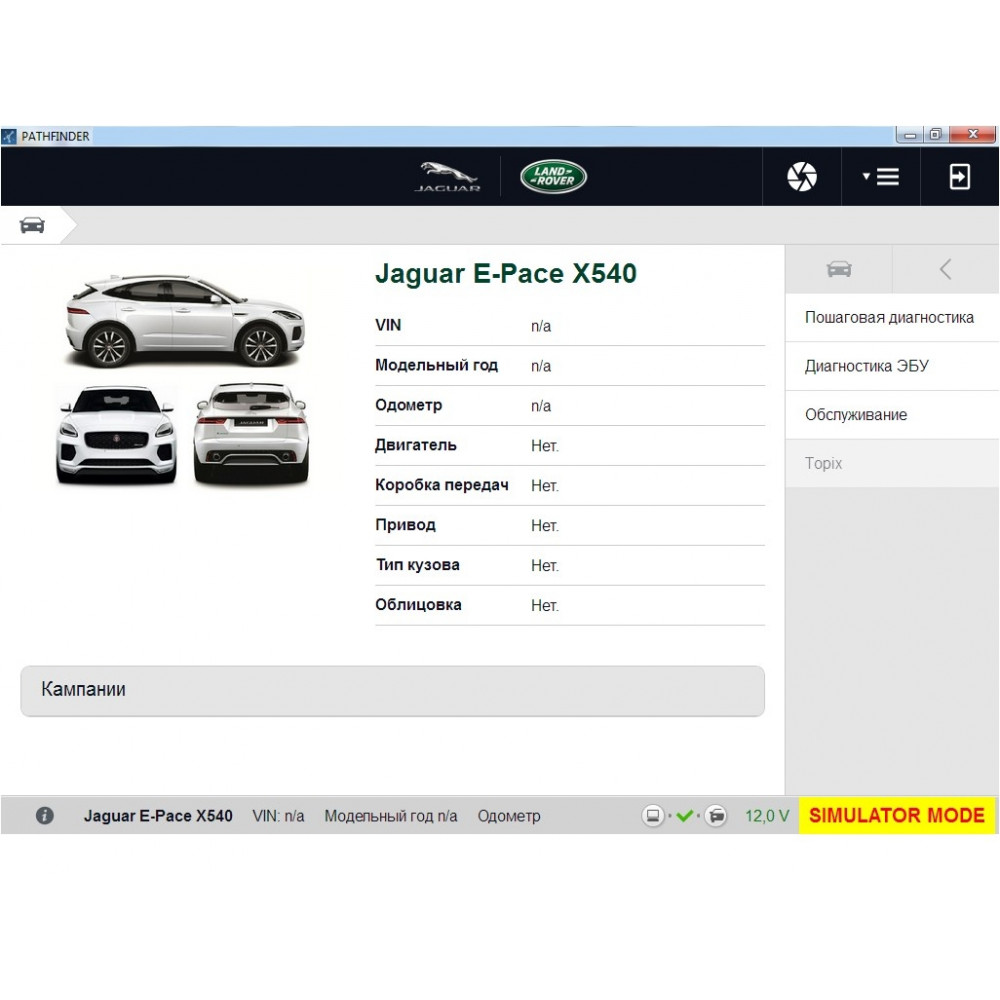The width and height of the screenshot is (1000, 1000).
Task: Click the rear-view E-Pace image
Action: click(251, 436)
